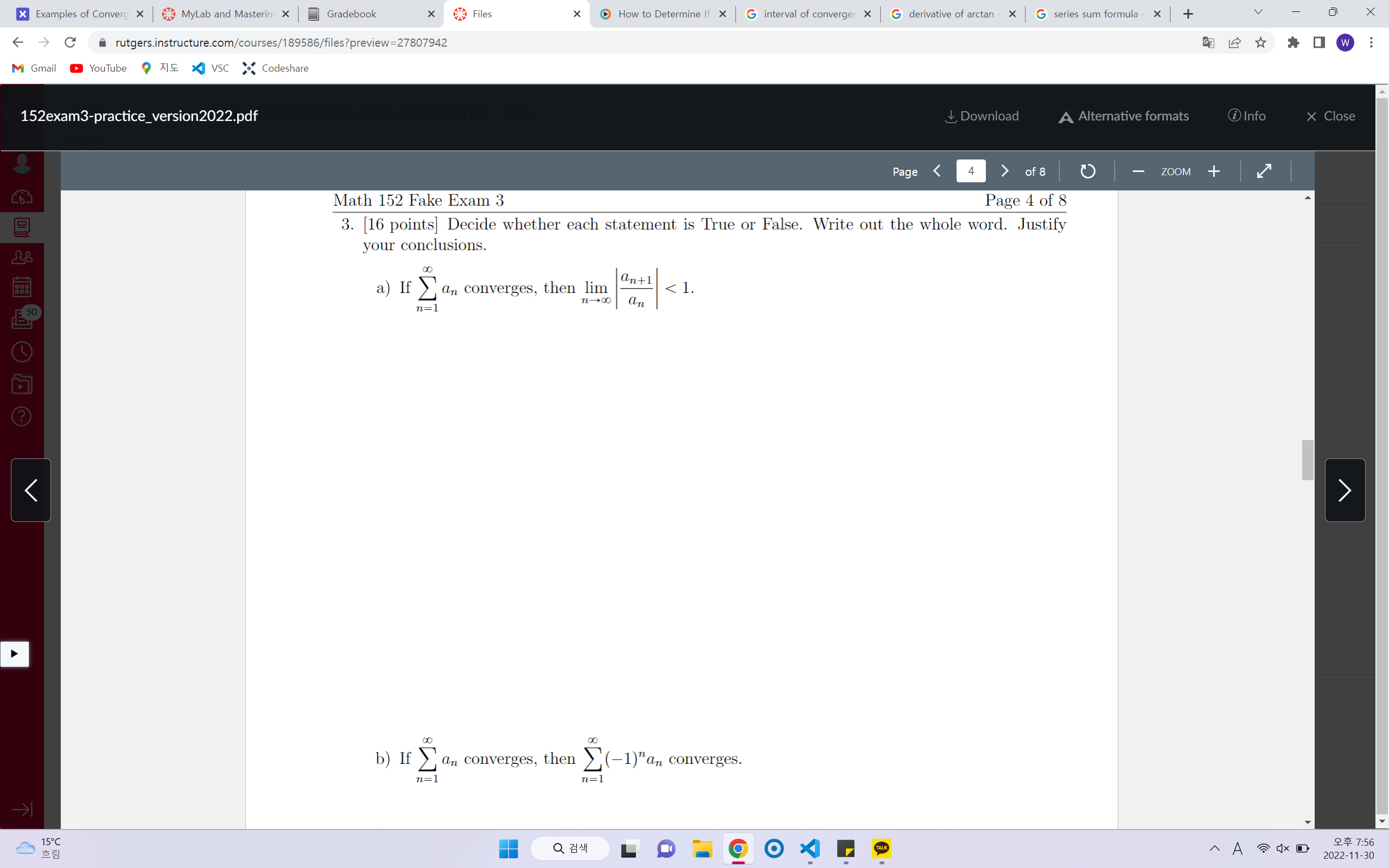Open Canvas Help via the question mark icon
The height and width of the screenshot is (868, 1389).
click(x=21, y=416)
